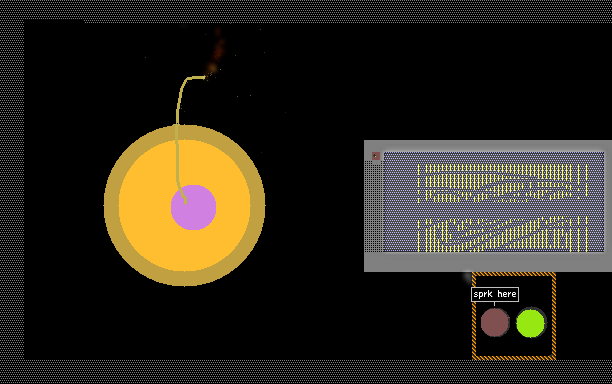The height and width of the screenshot is (384, 612).
Task: Click the small red square on gray panel
Action: point(375,156)
